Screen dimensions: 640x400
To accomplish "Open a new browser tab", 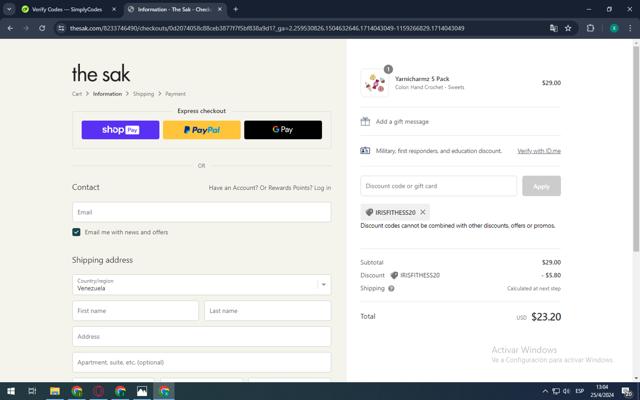I will click(x=236, y=9).
